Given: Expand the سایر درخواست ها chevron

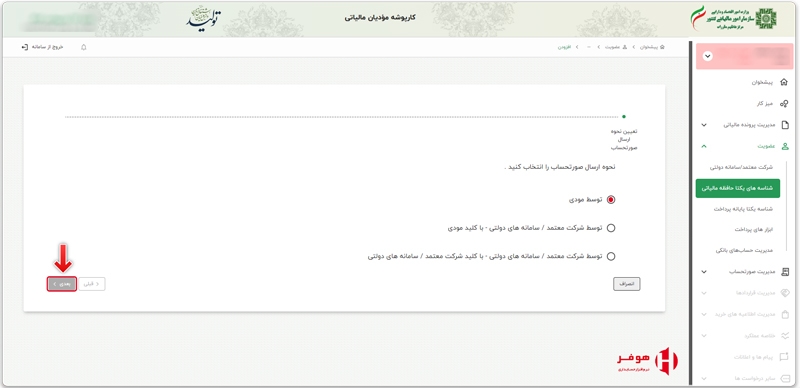Looking at the screenshot, I should pyautogui.click(x=704, y=378).
